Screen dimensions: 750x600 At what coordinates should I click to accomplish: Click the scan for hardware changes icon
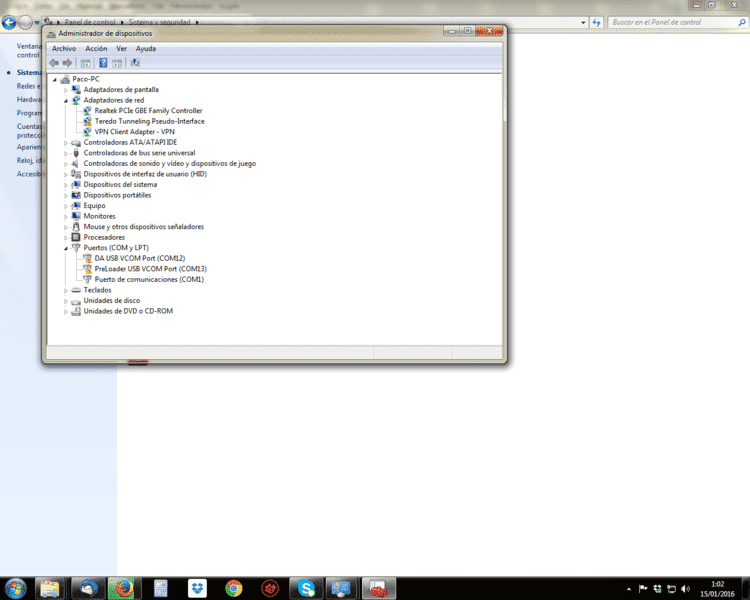[135, 63]
